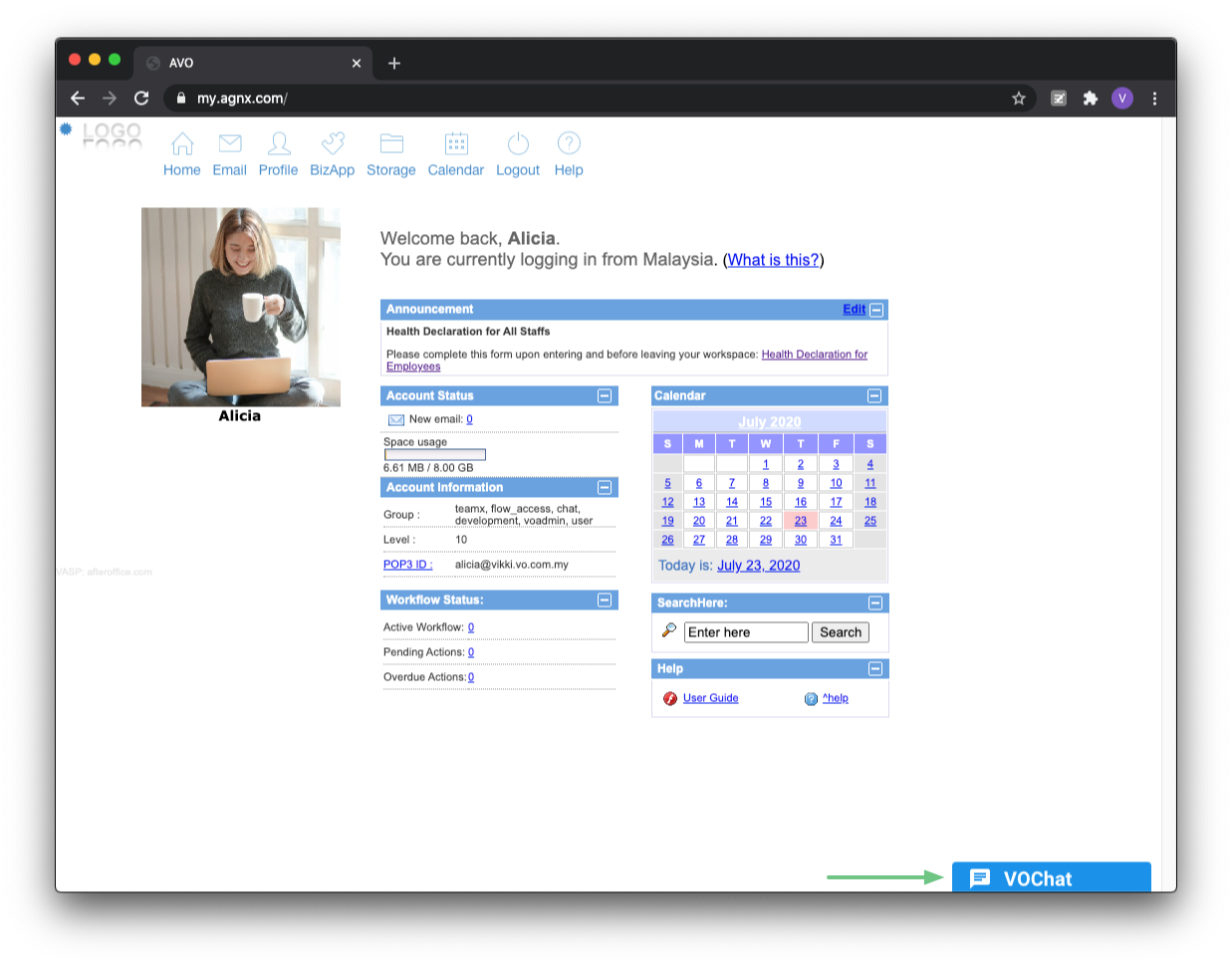Click inside the 'Enter here' search field
The width and height of the screenshot is (1232, 966).
pyautogui.click(x=745, y=632)
